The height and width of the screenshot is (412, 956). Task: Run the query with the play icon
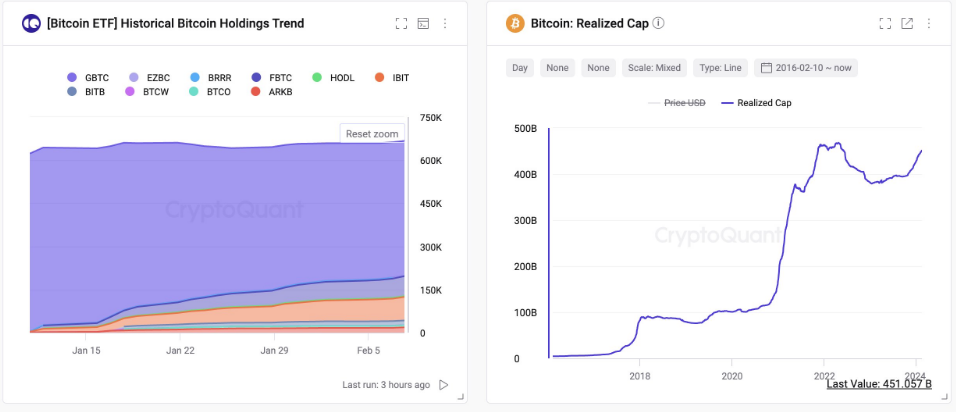tap(444, 385)
